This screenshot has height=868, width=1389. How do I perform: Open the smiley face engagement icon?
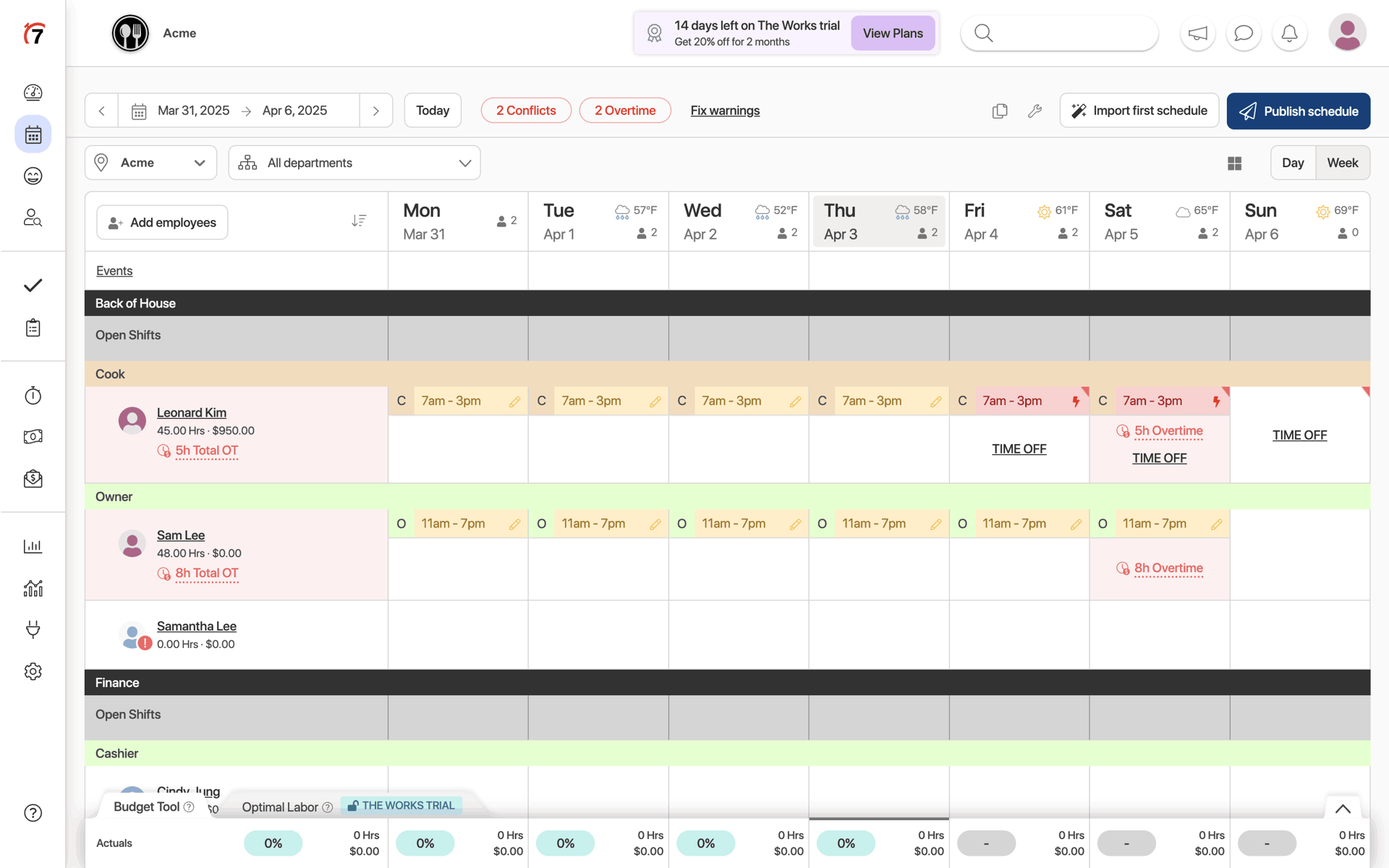[x=33, y=176]
